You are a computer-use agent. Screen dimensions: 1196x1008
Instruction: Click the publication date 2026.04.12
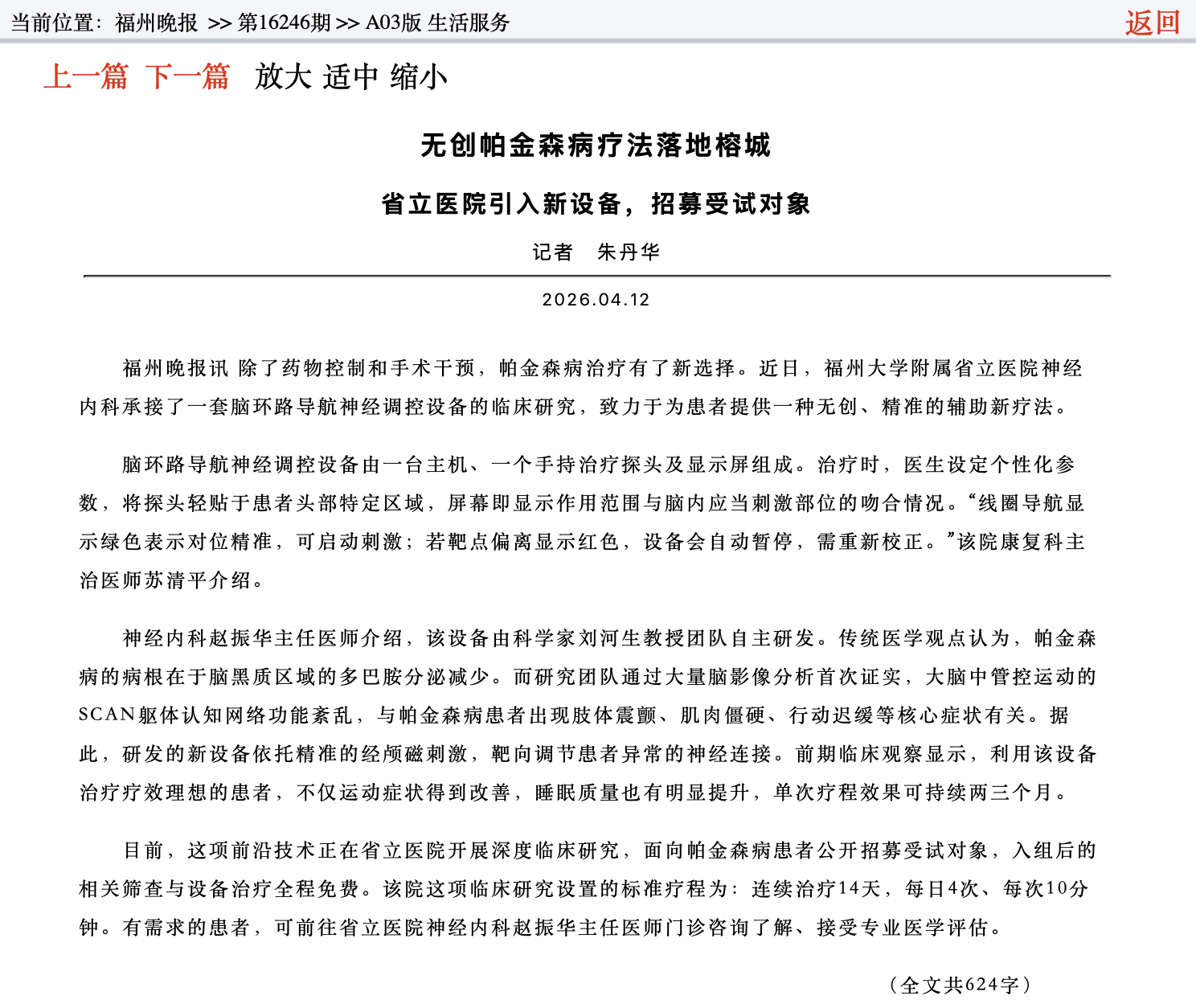coord(596,300)
